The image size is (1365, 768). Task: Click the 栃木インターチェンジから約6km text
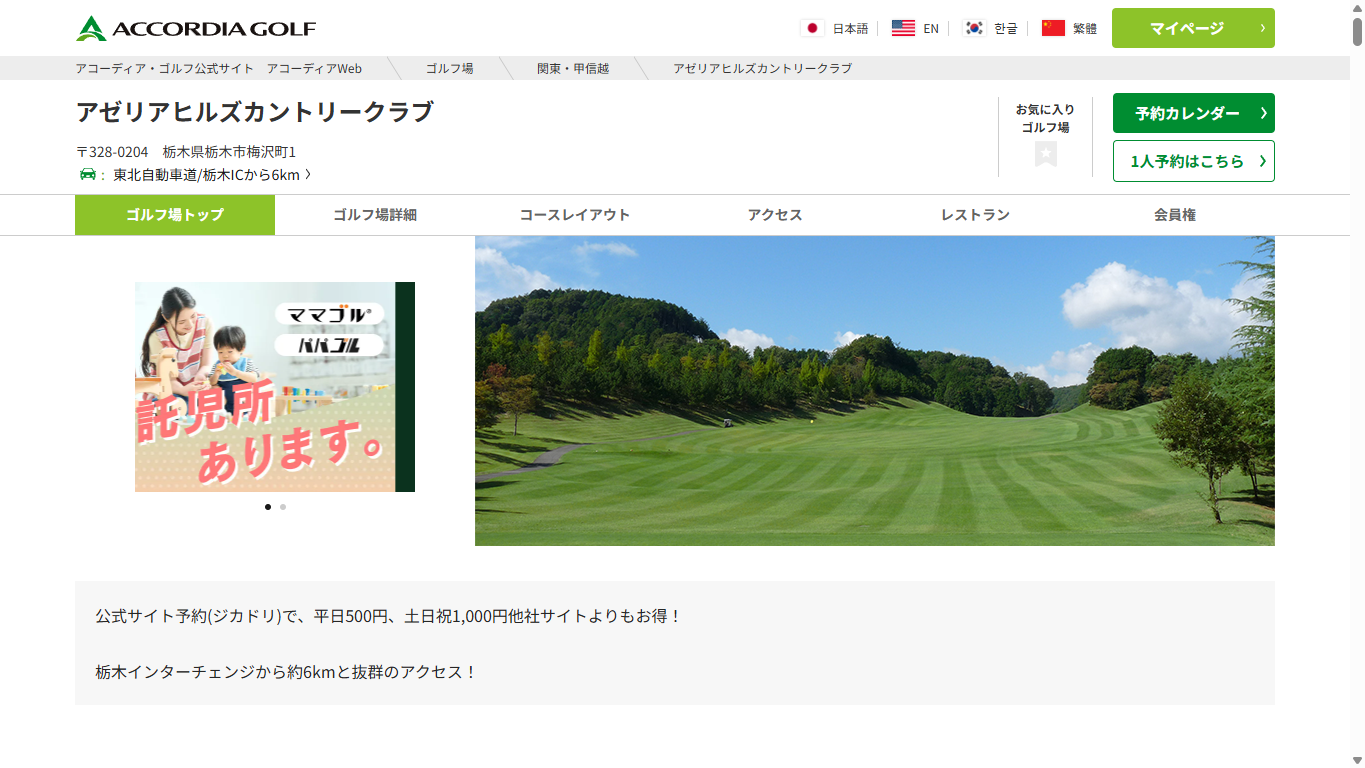[x=287, y=672]
